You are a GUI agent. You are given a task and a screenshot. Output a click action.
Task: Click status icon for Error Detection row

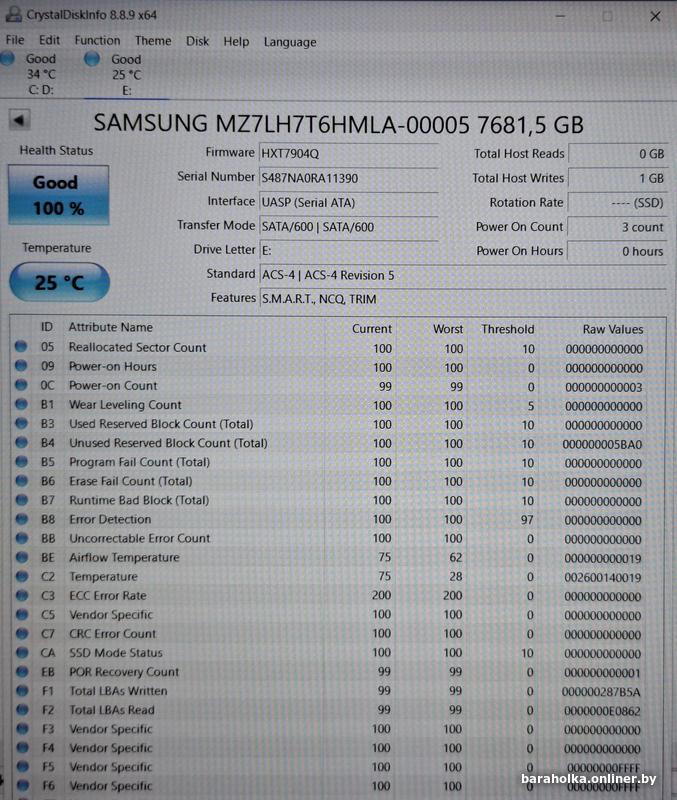click(21, 519)
